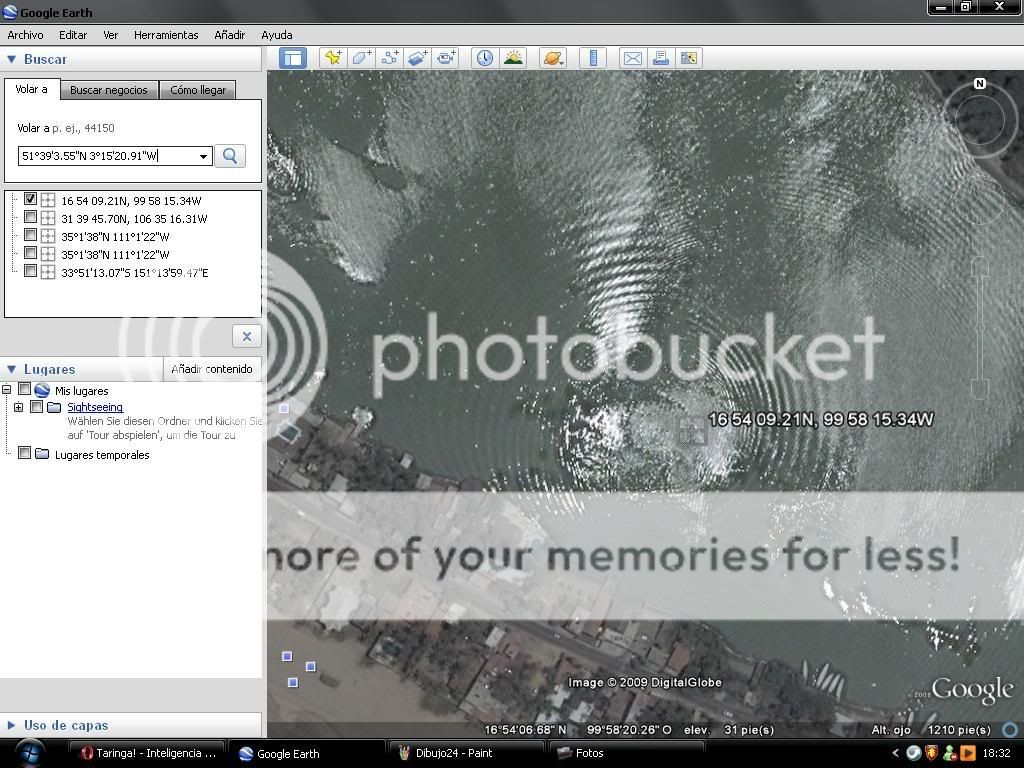Expand the Sightseeing folder node
Viewport: 1024px width, 768px height.
click(18, 407)
